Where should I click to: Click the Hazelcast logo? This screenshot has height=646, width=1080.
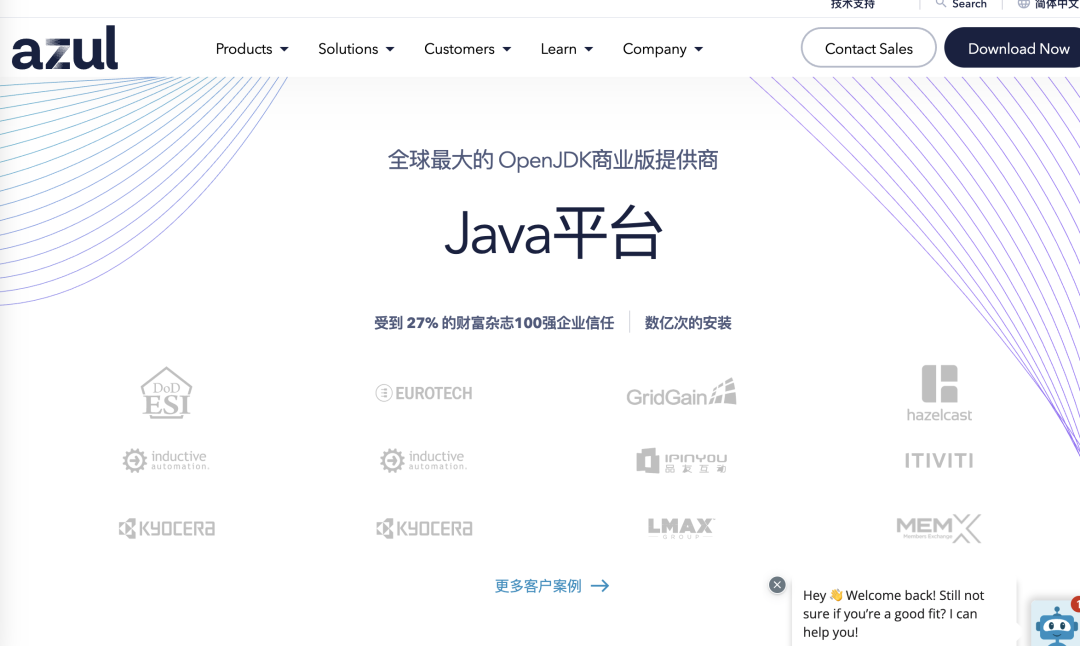click(938, 391)
